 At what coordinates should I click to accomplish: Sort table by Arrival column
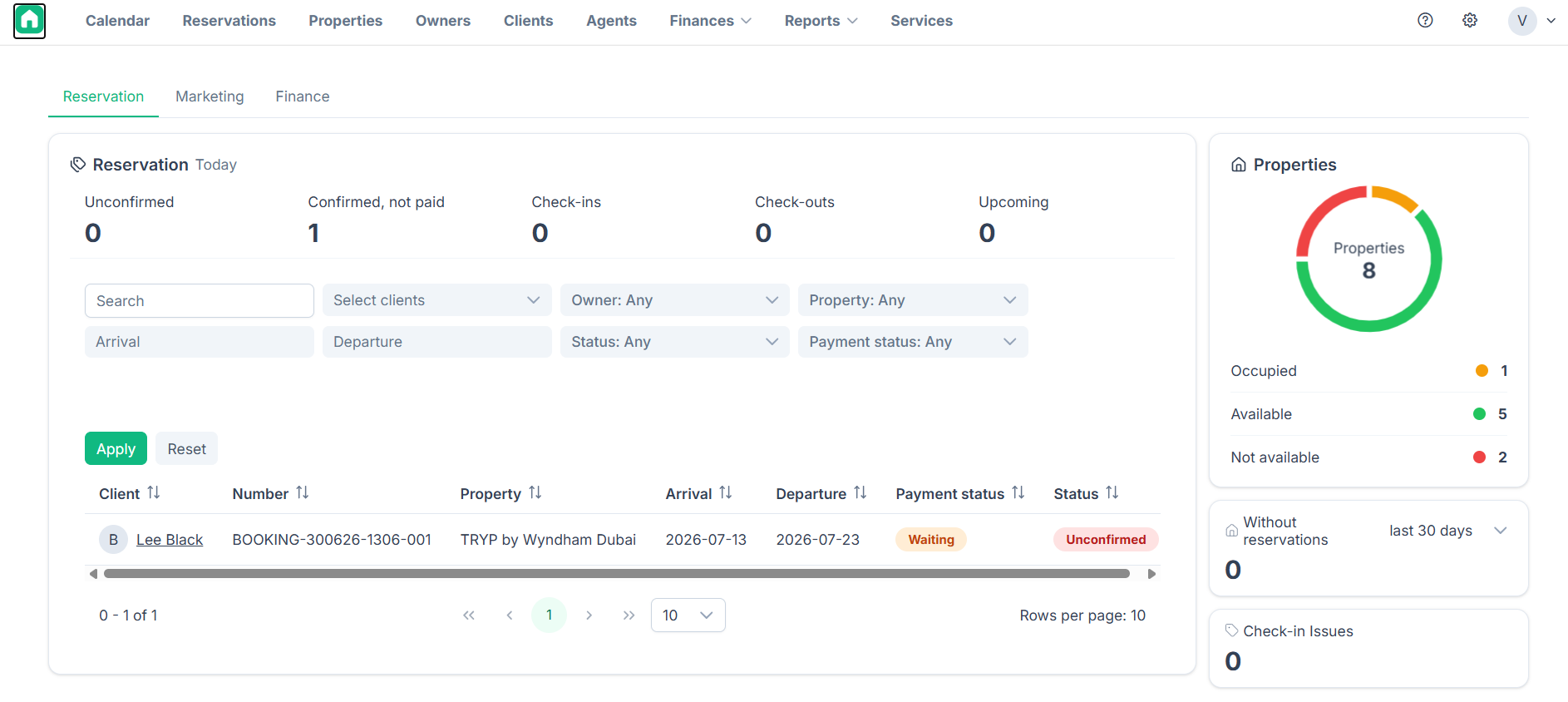726,493
